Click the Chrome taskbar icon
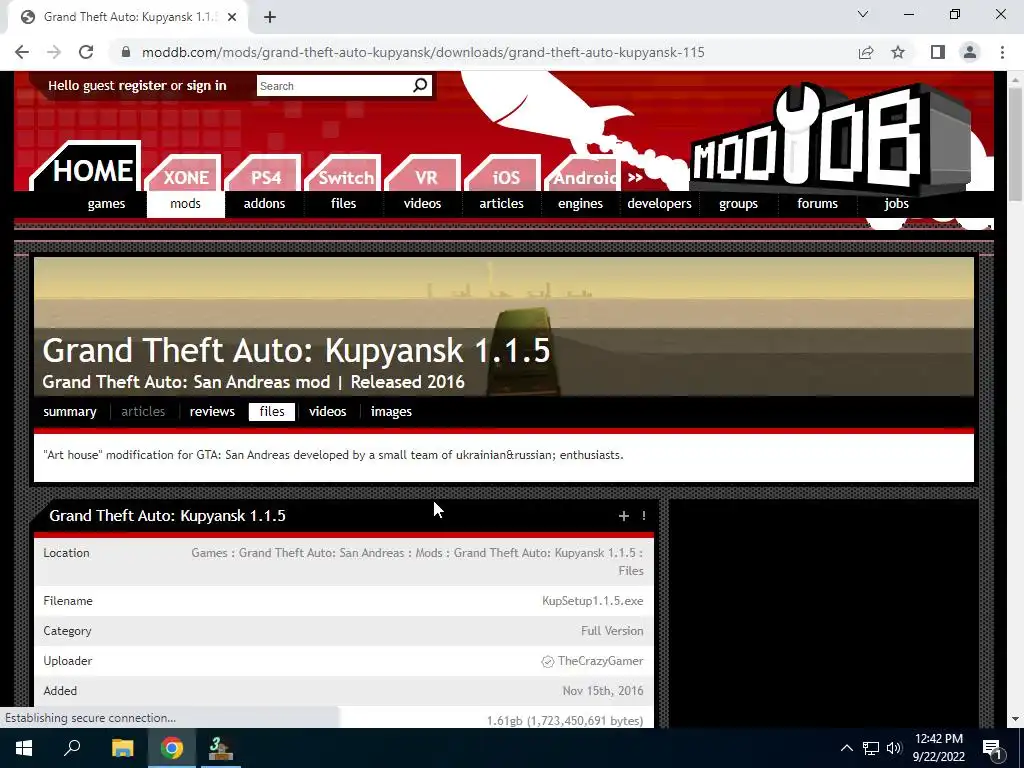 (x=172, y=748)
